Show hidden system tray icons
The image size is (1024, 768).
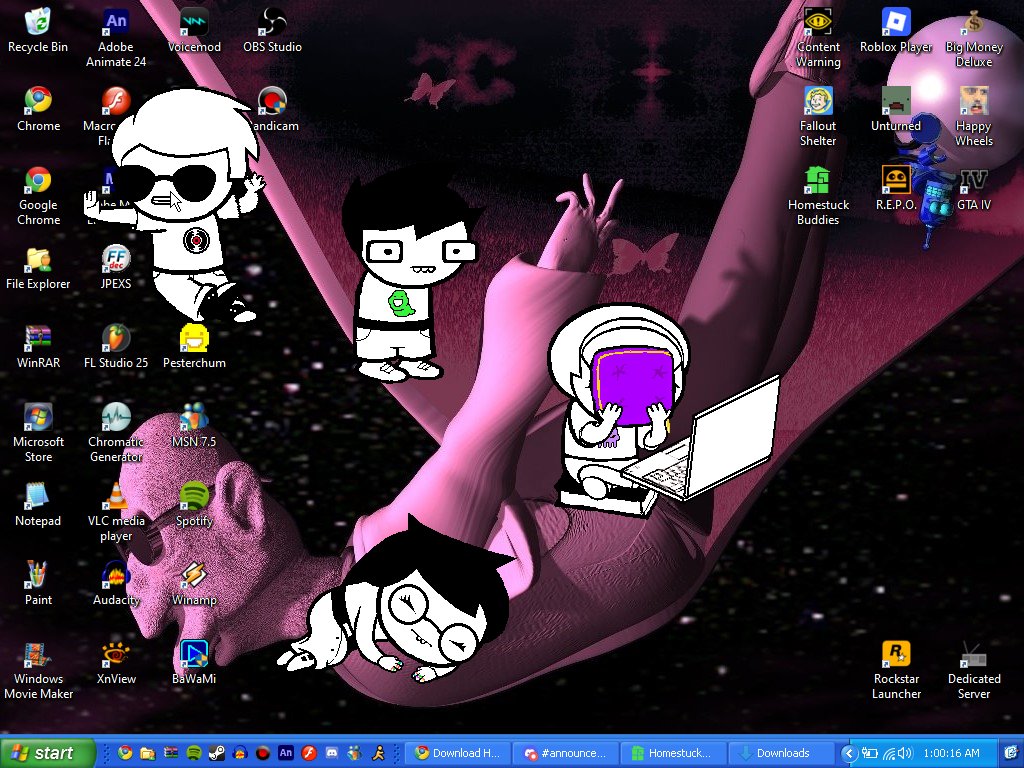(x=848, y=753)
